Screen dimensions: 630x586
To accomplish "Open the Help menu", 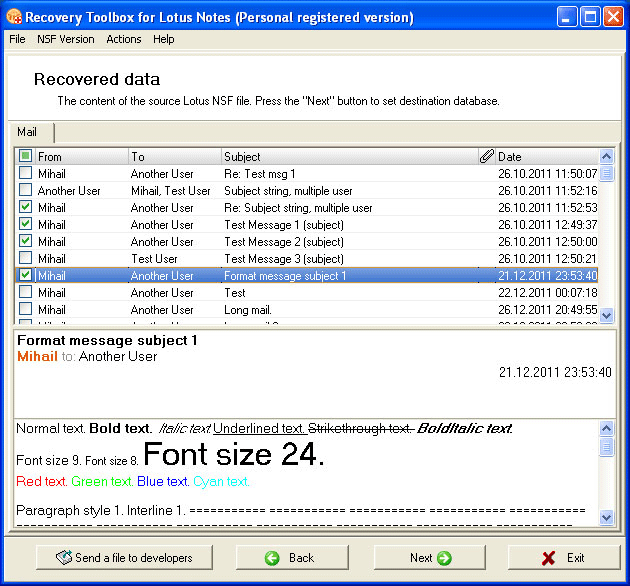I will click(164, 39).
